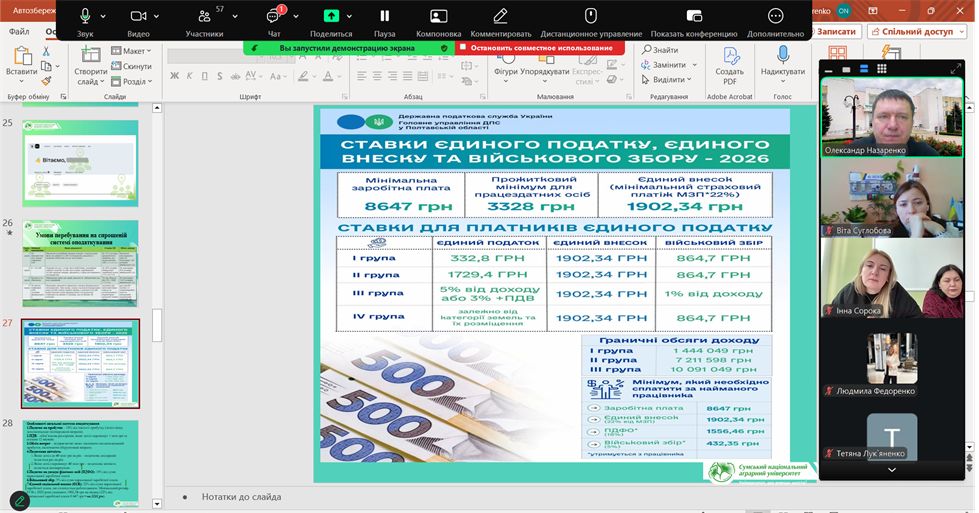The height and width of the screenshot is (513, 979).
Task: Click Show conference icon
Action: pyautogui.click(x=694, y=16)
